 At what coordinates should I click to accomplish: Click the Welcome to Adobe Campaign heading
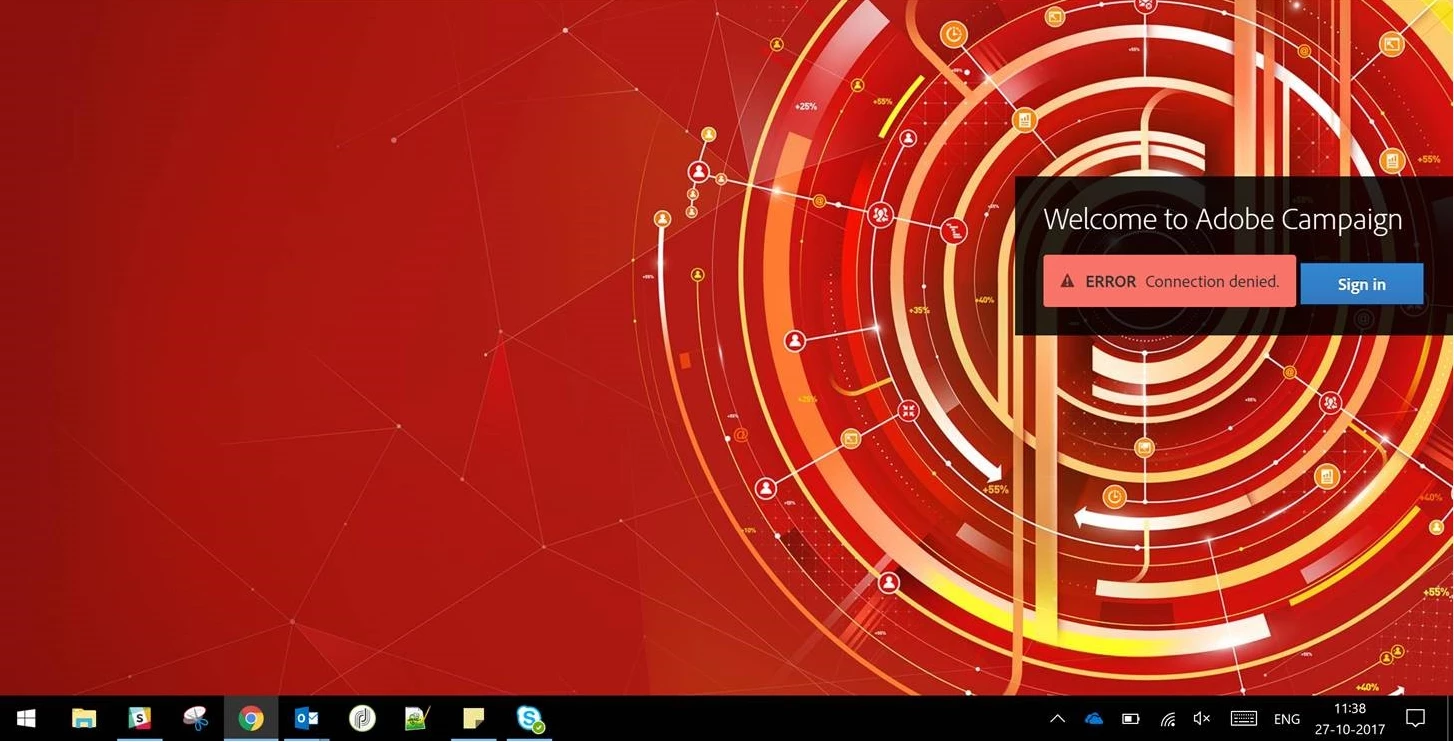tap(1222, 220)
